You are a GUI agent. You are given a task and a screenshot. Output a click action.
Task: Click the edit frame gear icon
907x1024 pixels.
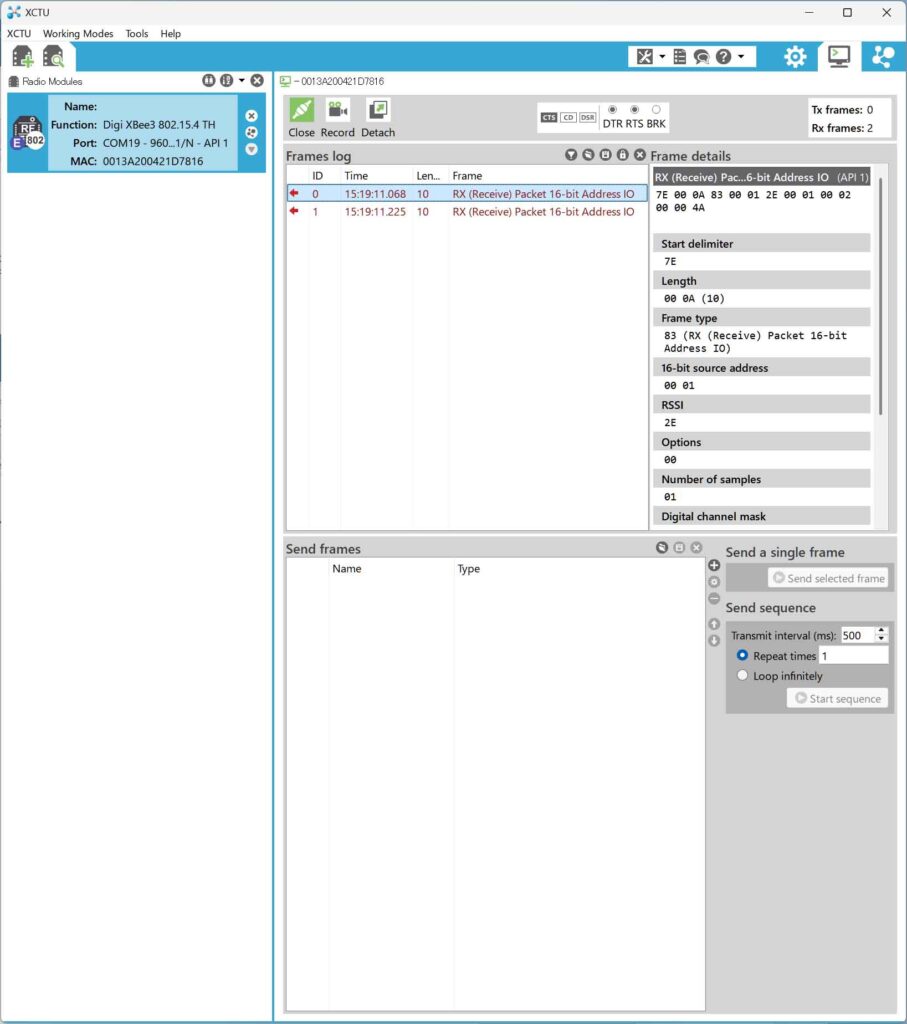pos(714,582)
